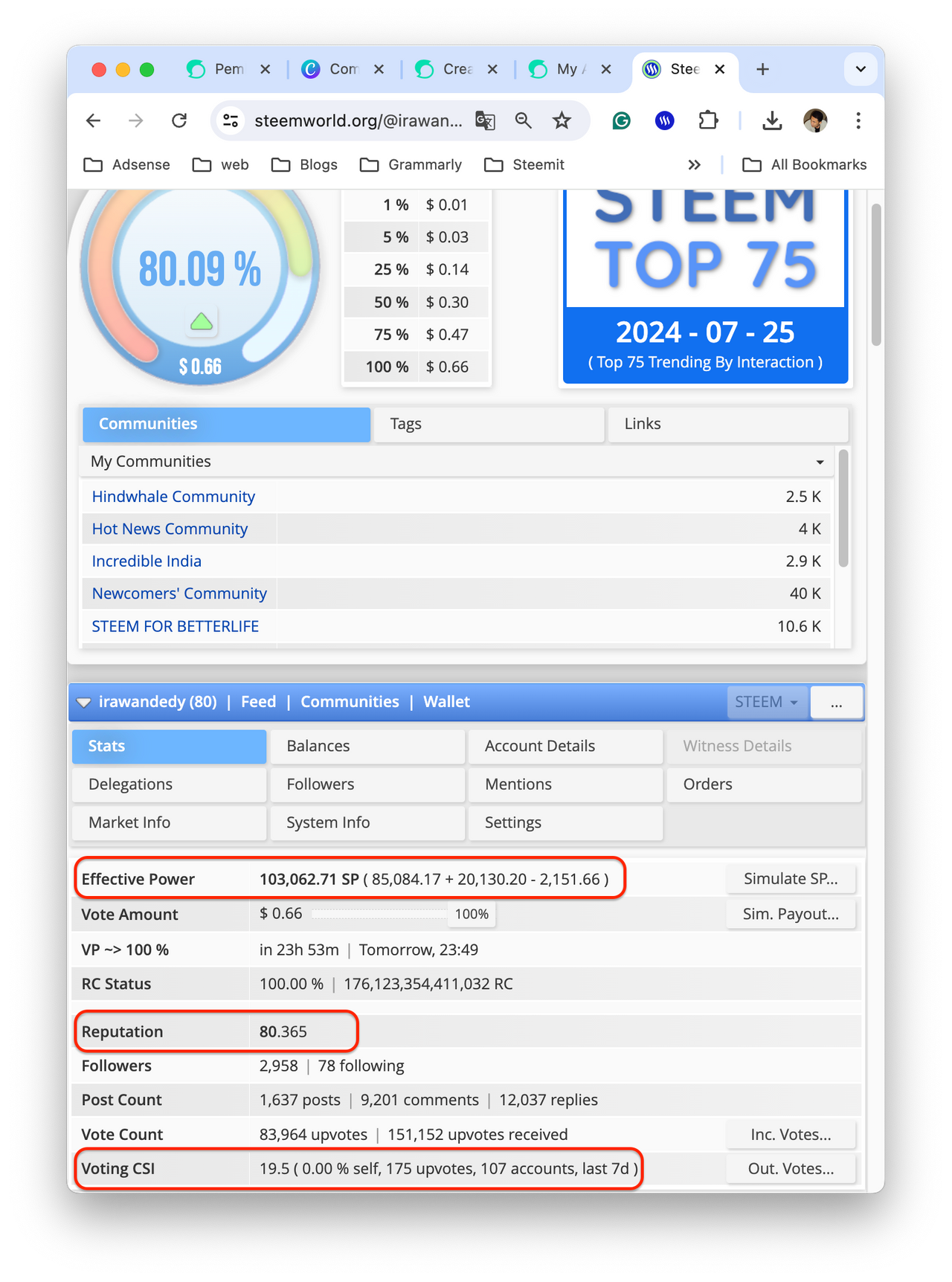952x1282 pixels.
Task: Open the Adsense bookmark folder
Action: (x=126, y=164)
